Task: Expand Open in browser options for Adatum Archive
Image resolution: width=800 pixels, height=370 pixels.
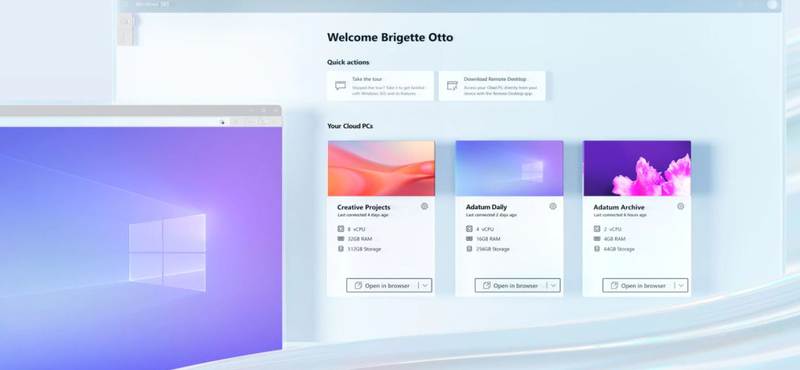Action: [681, 285]
